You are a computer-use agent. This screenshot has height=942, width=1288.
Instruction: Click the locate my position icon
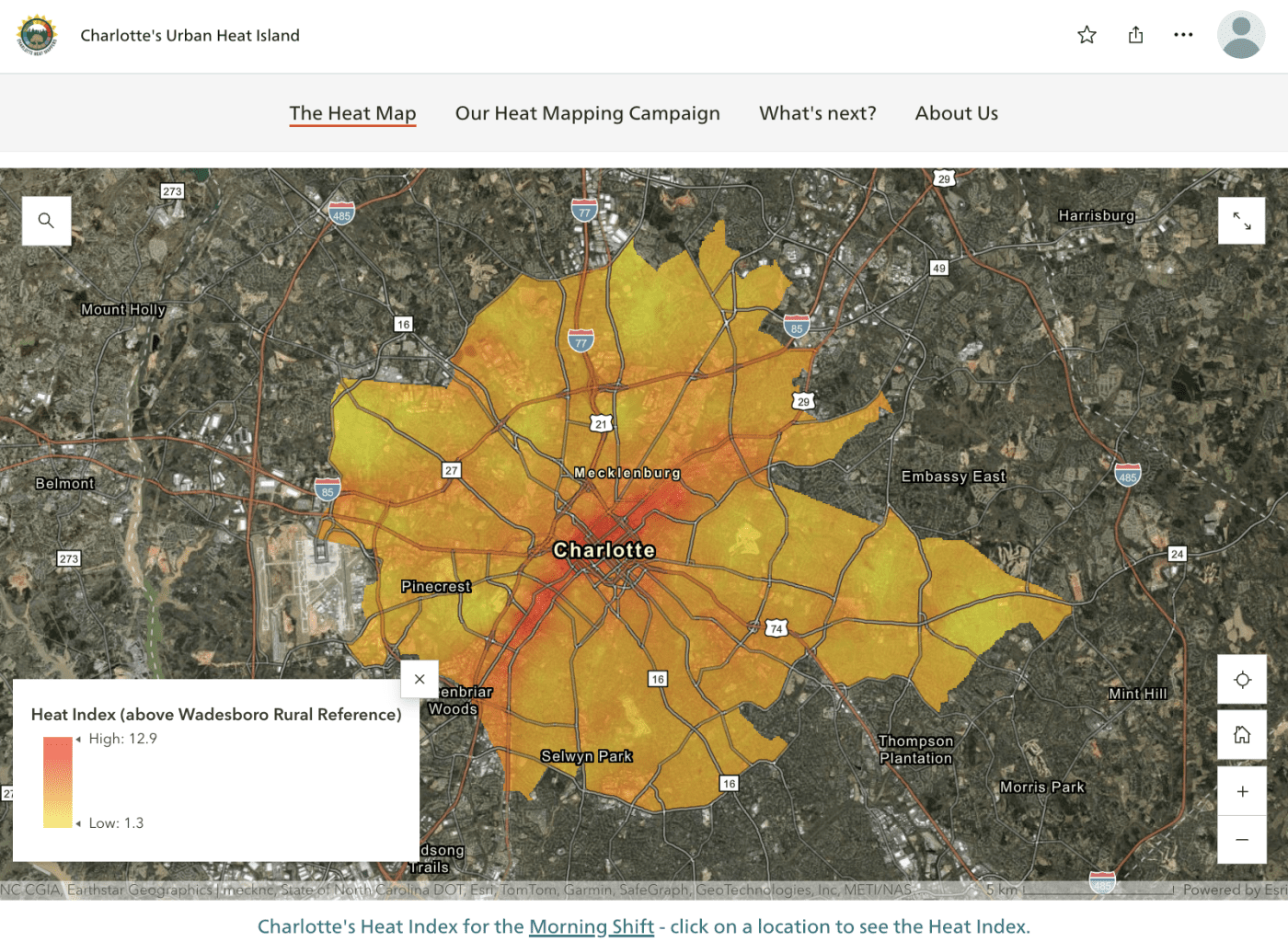(1241, 680)
